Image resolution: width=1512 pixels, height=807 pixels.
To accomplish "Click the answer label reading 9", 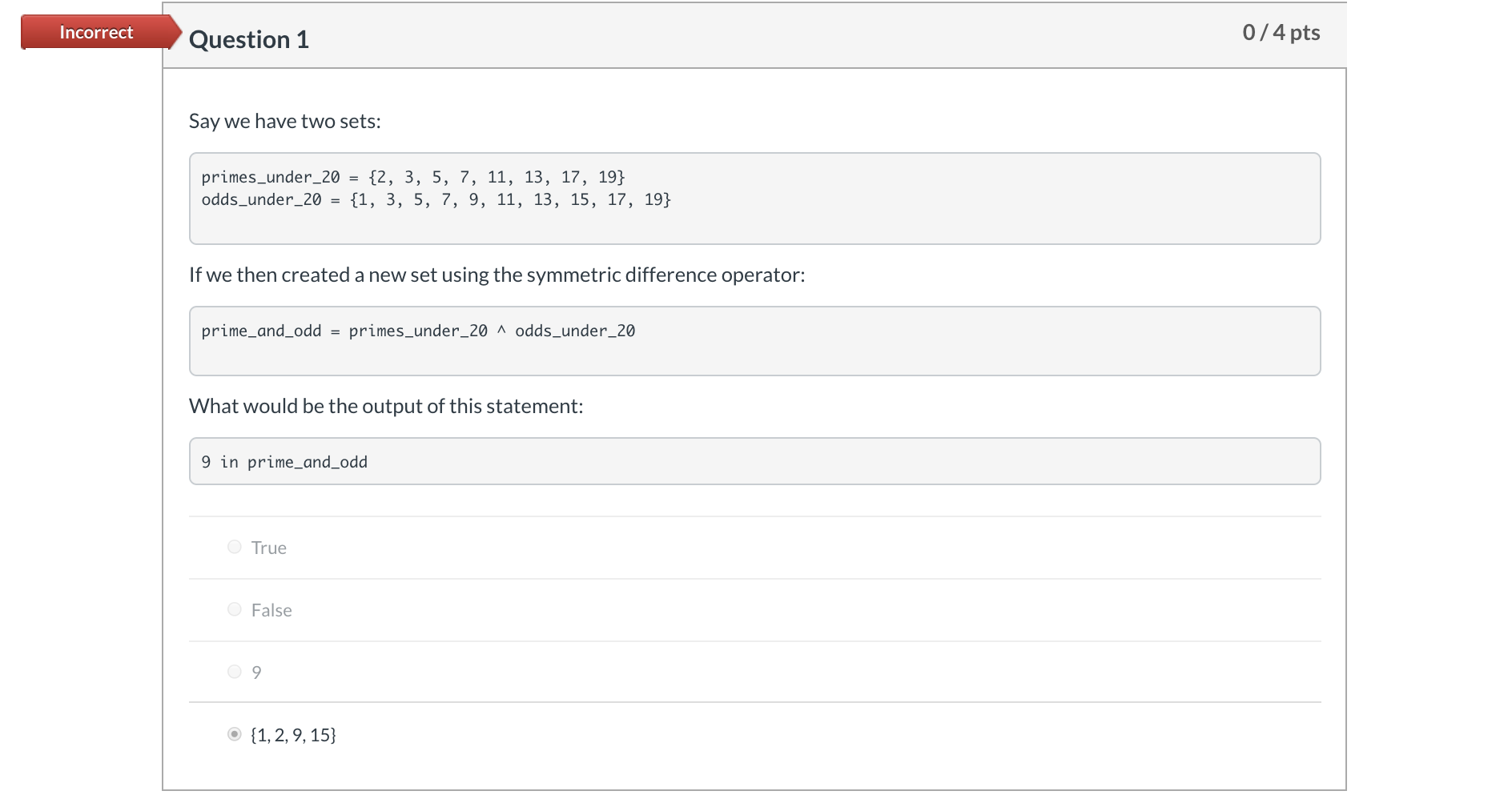I will 256,672.
